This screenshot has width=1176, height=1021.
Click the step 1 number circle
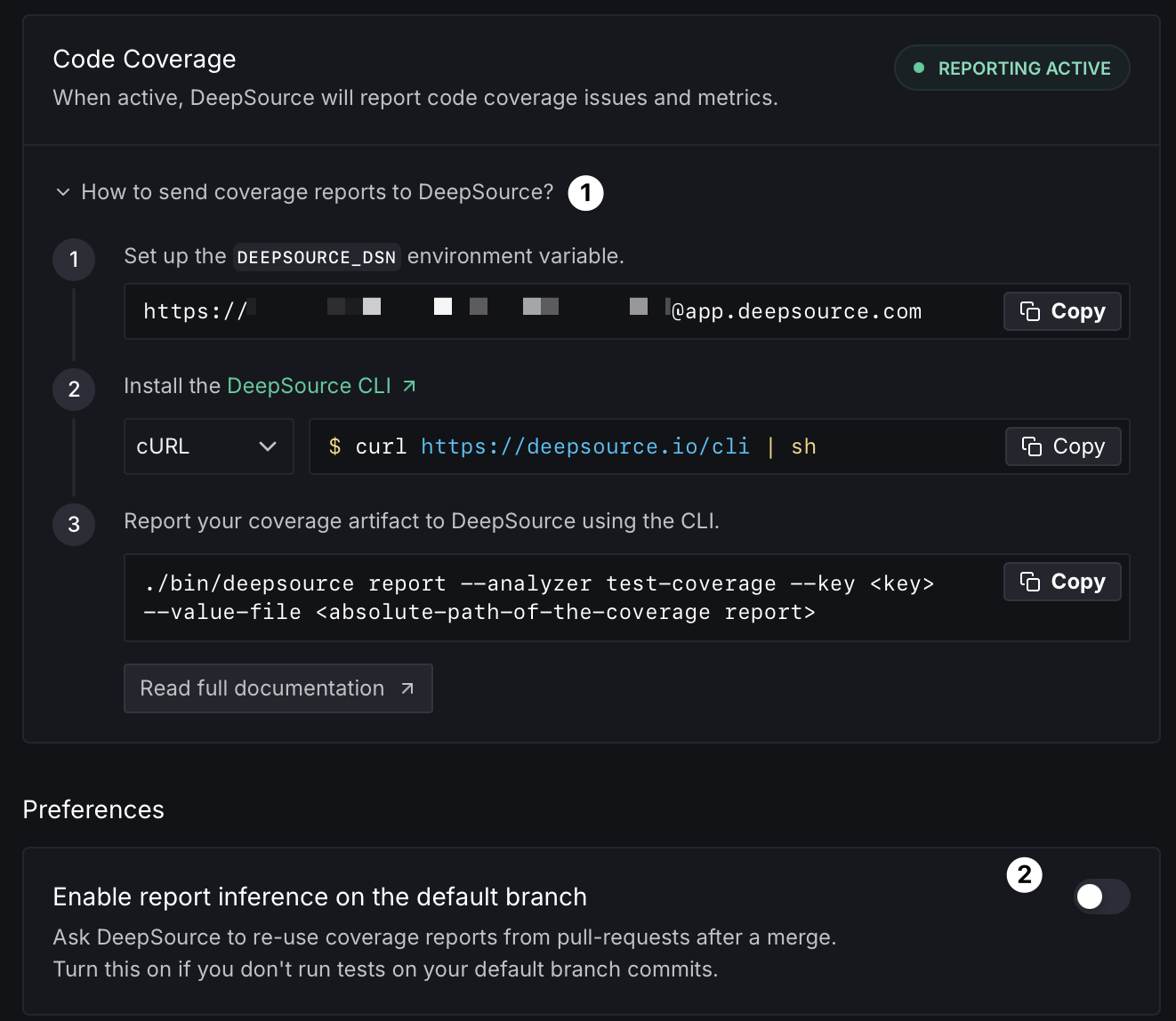74,260
